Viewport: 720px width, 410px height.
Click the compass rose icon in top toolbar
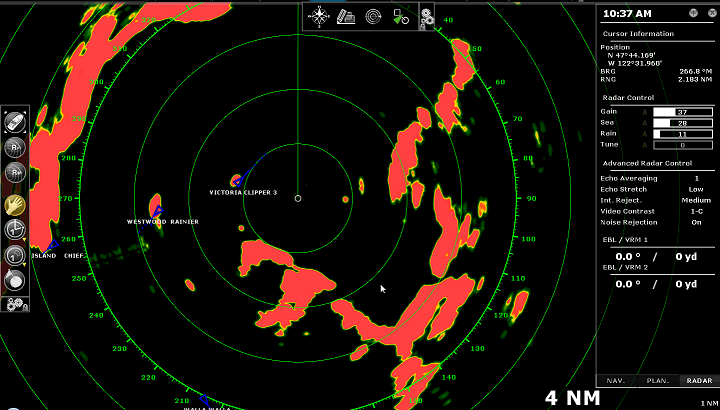(319, 15)
